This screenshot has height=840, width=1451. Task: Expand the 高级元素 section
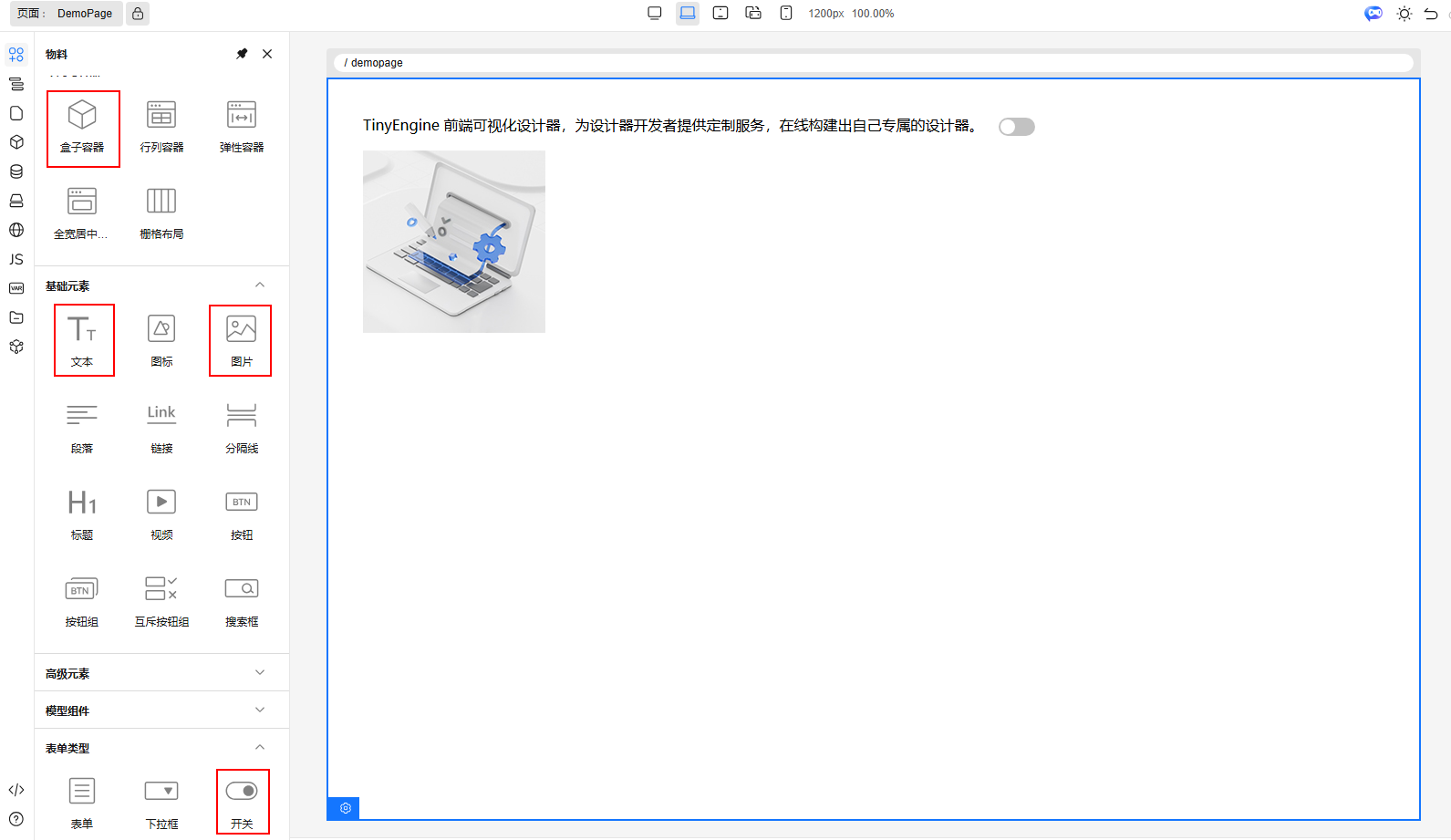[260, 673]
